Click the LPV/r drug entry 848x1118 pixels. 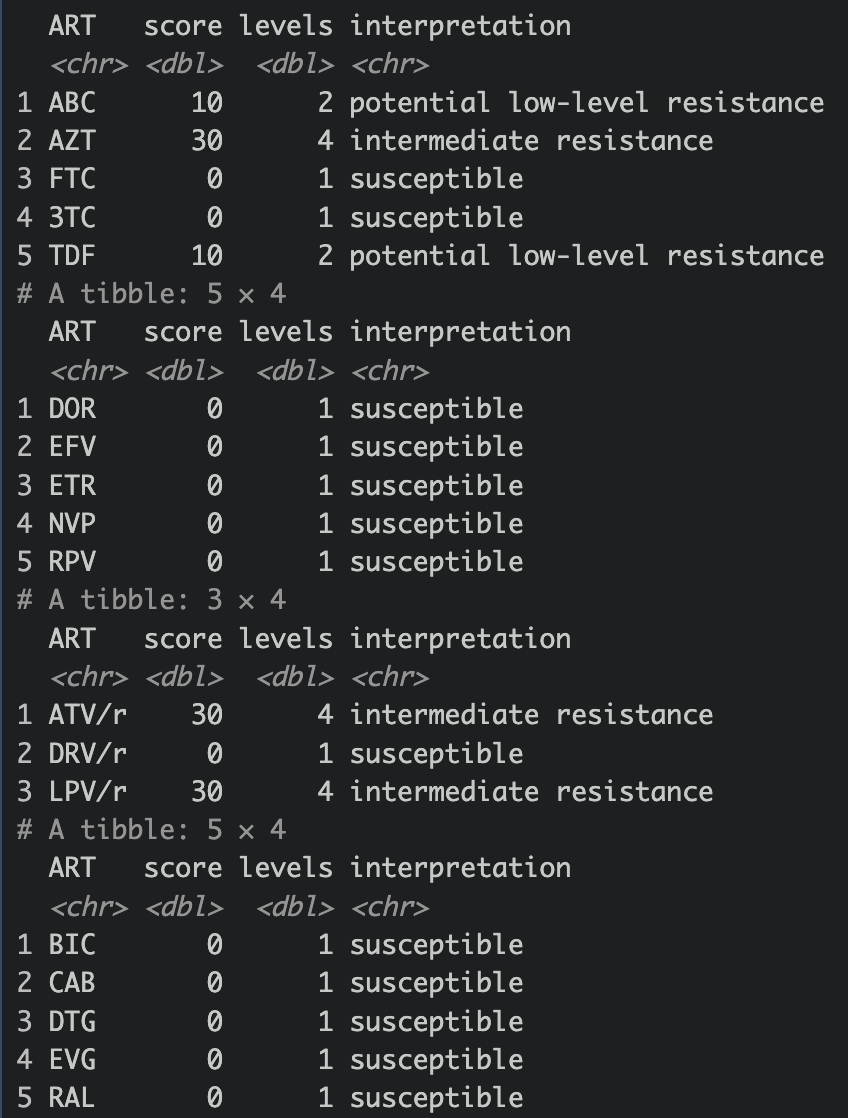(x=88, y=792)
